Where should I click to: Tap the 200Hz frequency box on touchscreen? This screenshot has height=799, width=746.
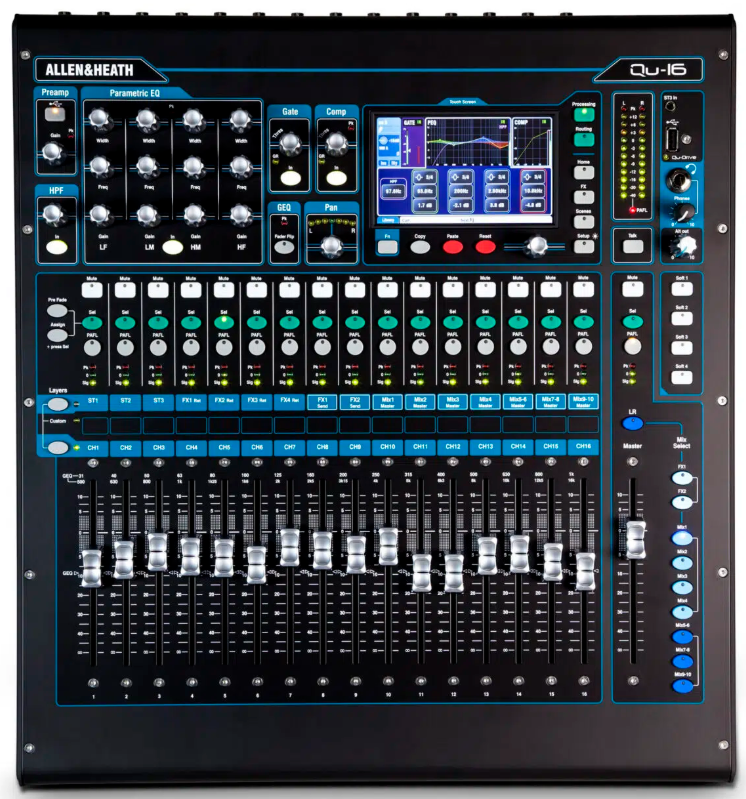click(x=461, y=191)
